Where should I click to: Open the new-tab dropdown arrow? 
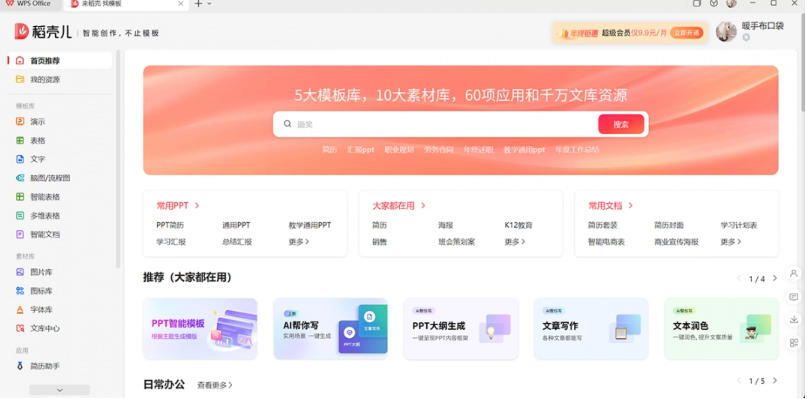(209, 4)
